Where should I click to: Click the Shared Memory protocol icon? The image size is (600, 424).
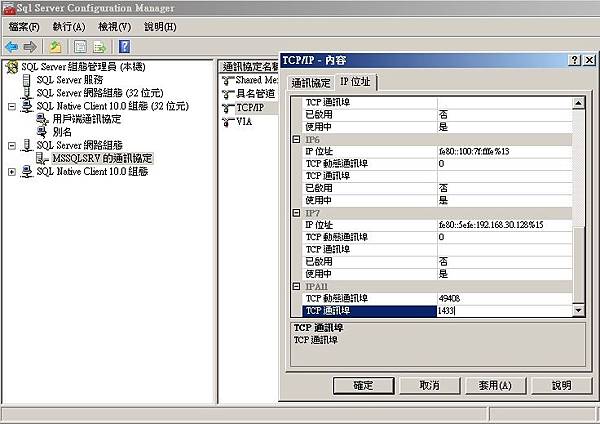tap(228, 80)
